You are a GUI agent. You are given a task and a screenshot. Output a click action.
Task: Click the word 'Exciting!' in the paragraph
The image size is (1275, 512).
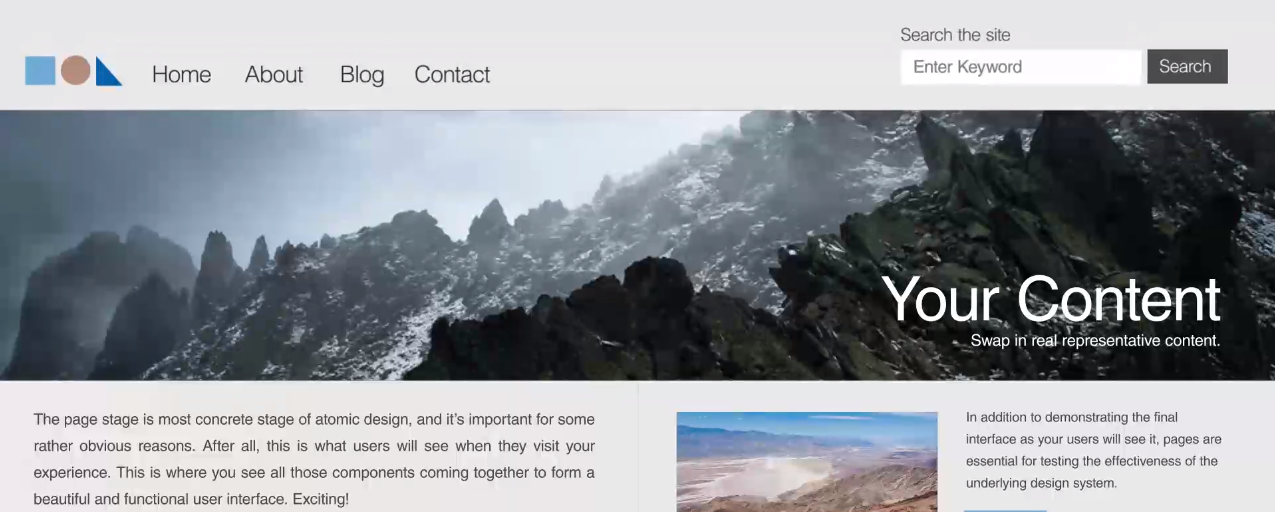pyautogui.click(x=320, y=498)
